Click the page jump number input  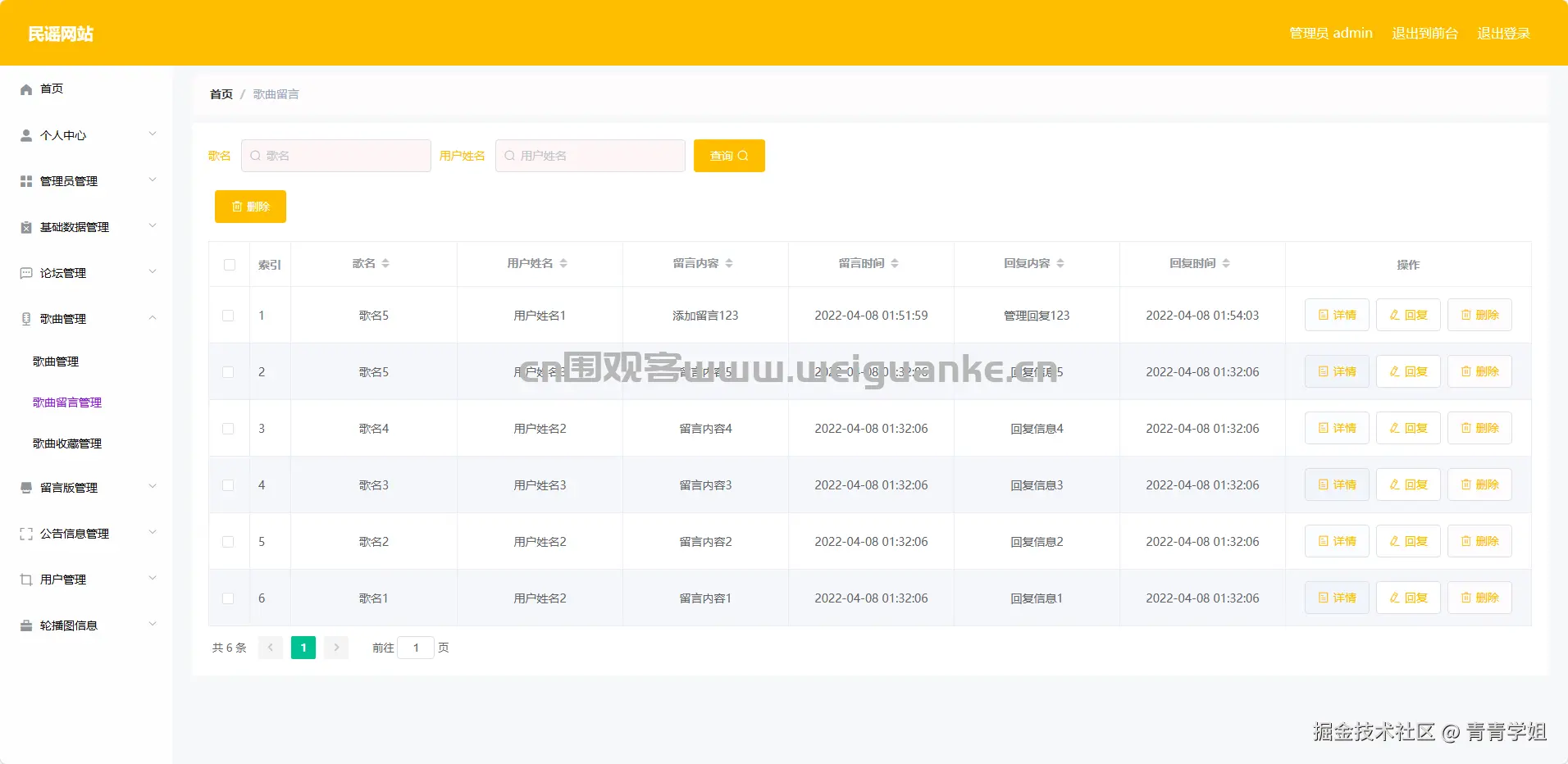[416, 648]
